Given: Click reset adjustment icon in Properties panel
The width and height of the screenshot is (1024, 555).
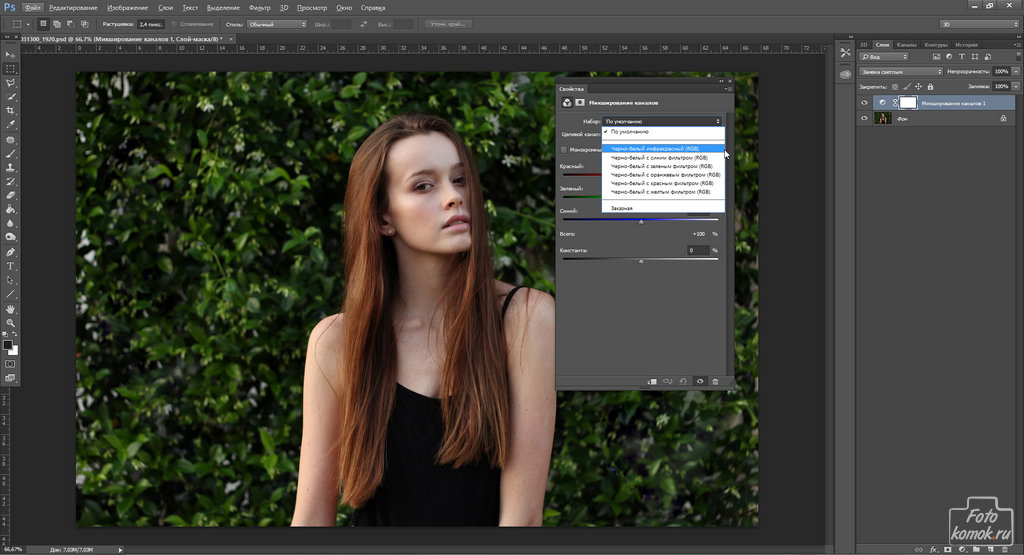Looking at the screenshot, I should (683, 381).
